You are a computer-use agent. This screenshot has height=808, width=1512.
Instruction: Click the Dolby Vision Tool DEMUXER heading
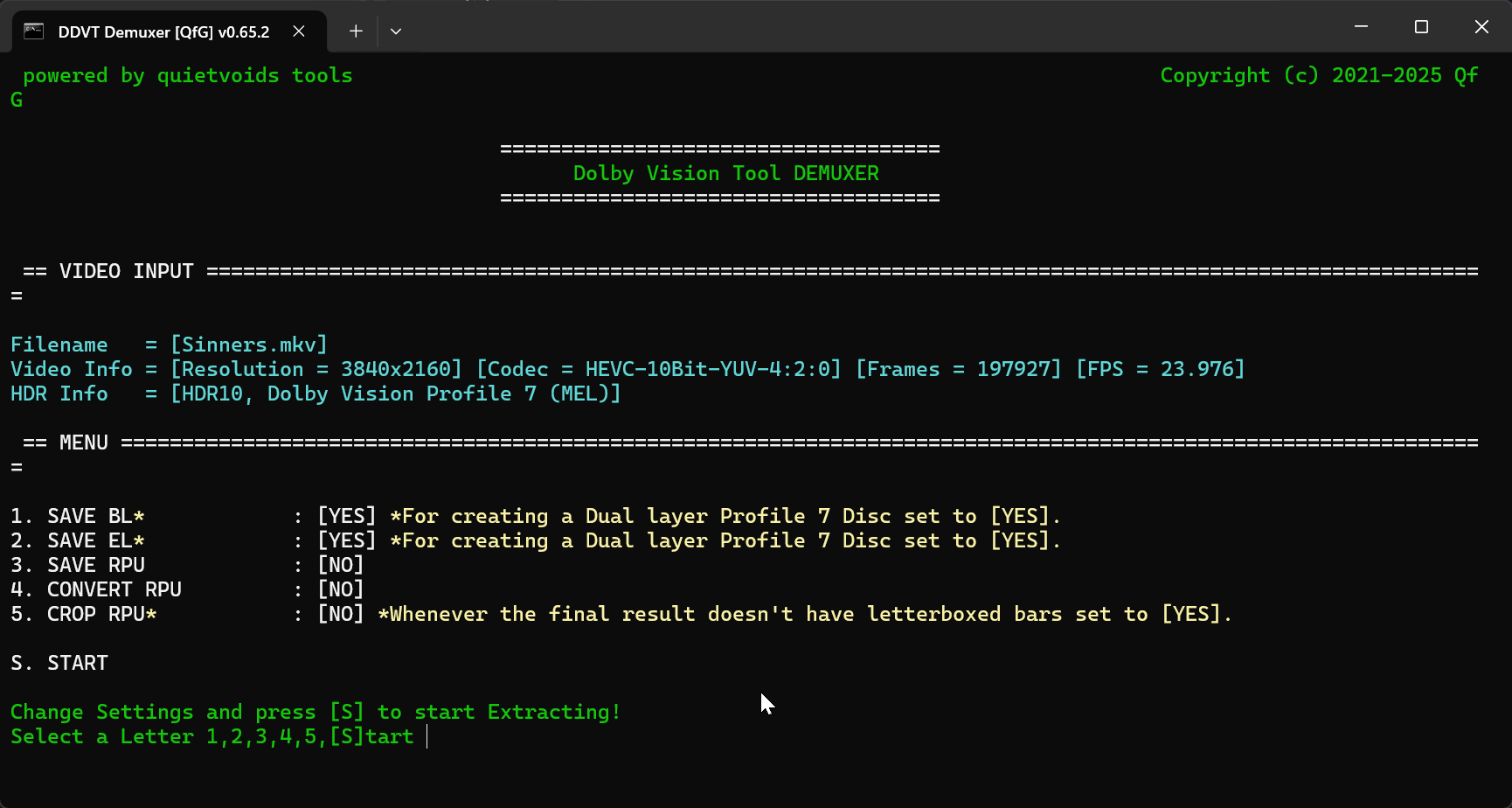[x=725, y=173]
